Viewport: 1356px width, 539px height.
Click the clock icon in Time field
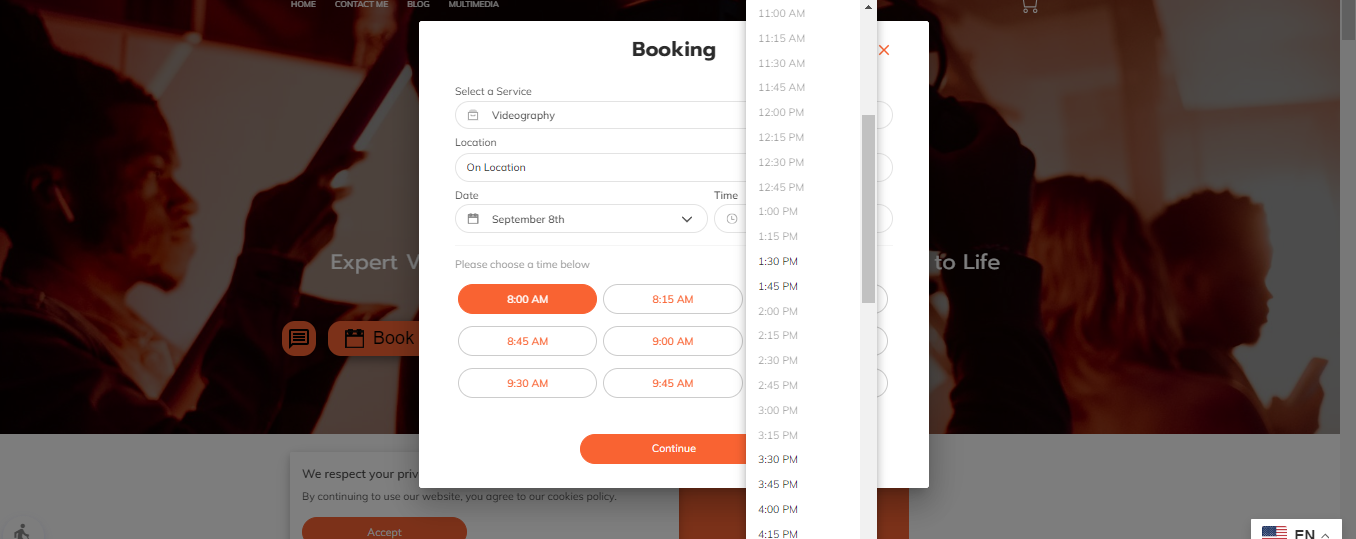point(732,219)
